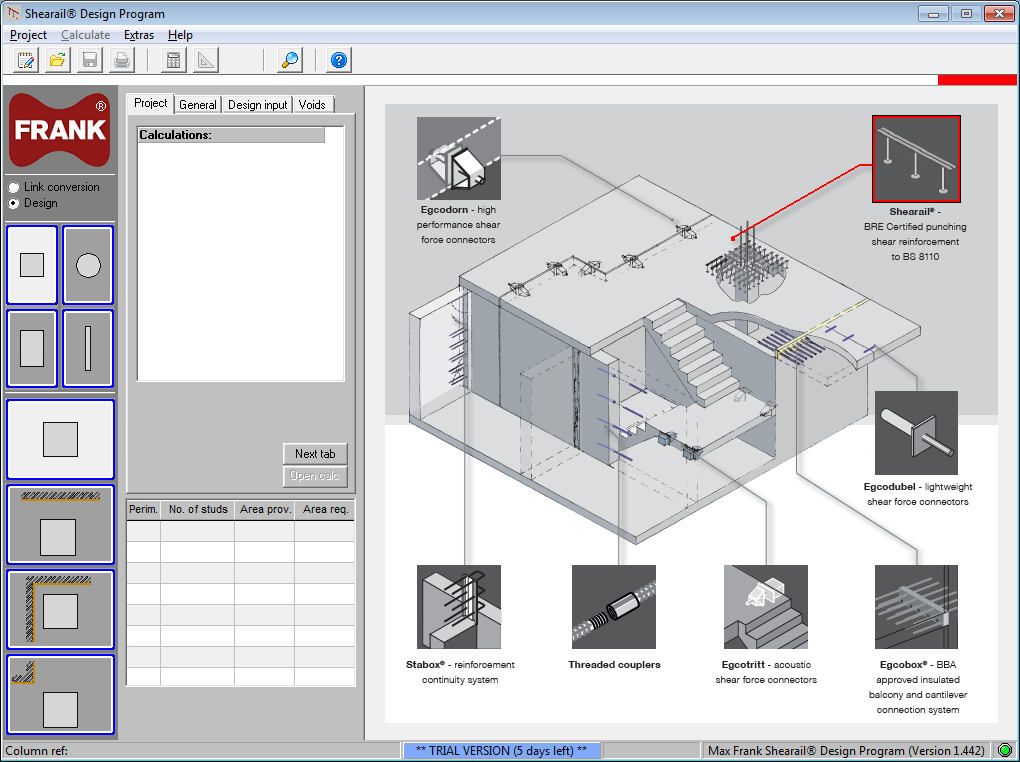Click the TRIAL VERSION notice in the status bar

click(500, 750)
